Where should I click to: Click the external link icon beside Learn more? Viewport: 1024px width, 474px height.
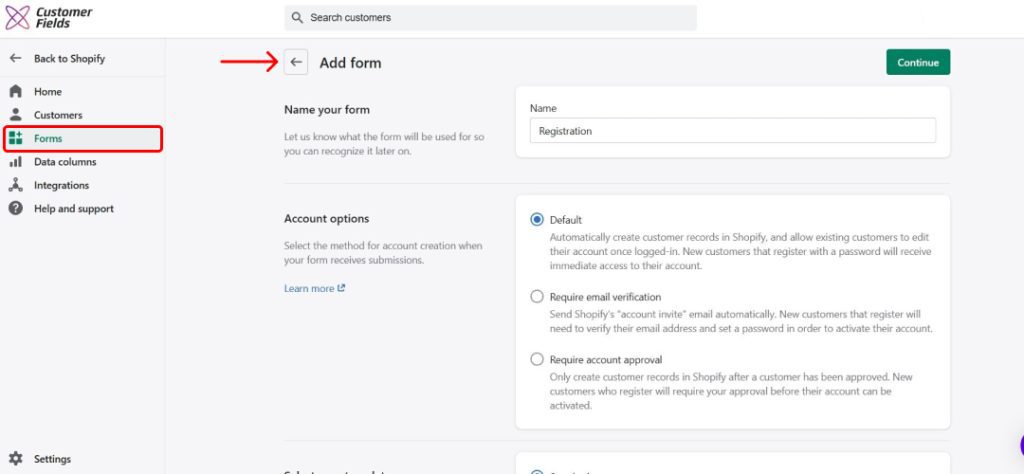(x=341, y=288)
